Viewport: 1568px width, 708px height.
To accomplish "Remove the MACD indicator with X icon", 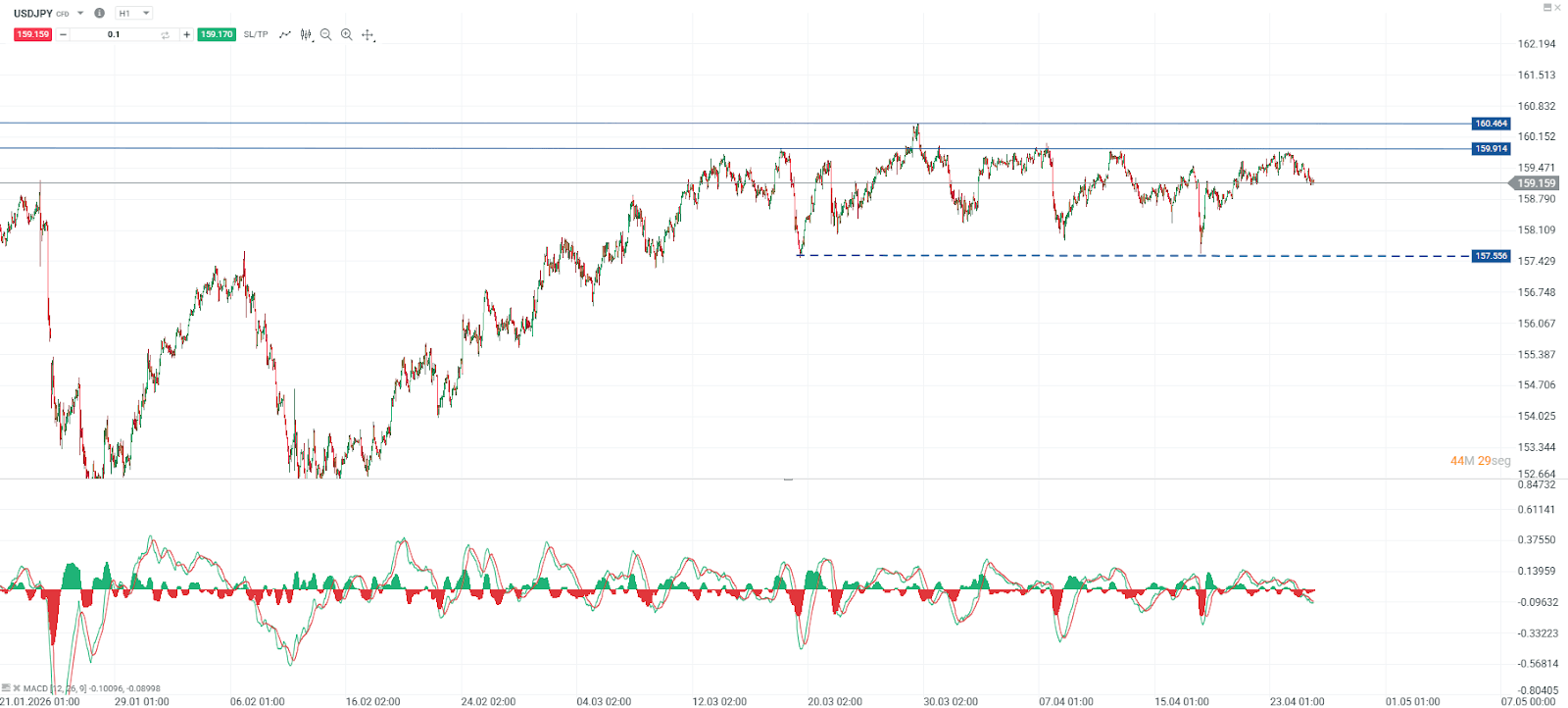I will 17,688.
